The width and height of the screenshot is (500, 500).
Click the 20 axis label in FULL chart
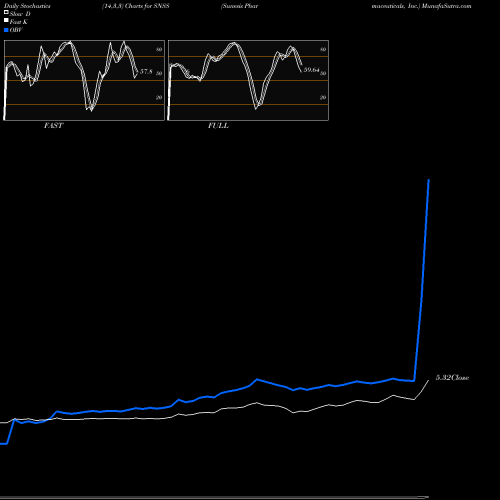[323, 97]
